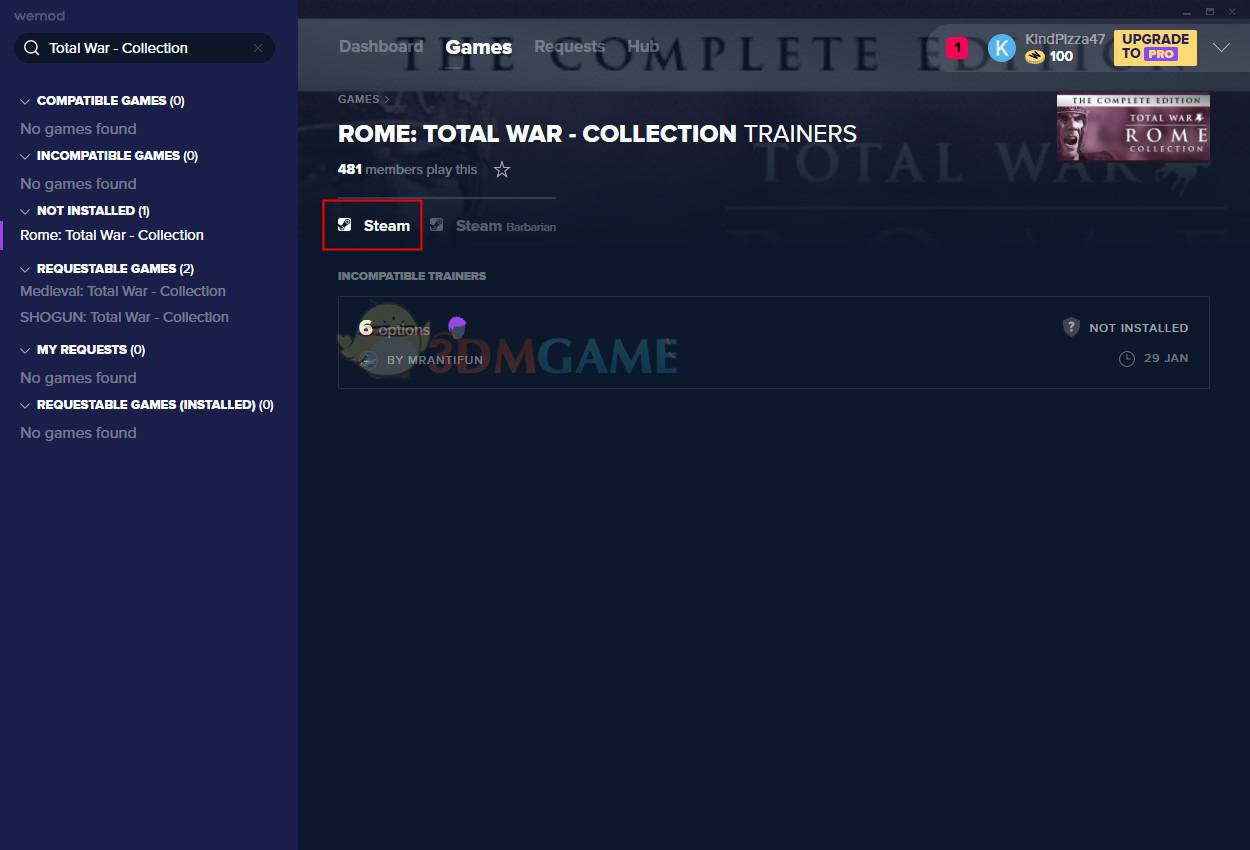Click the Upgrade to Pro button

(1155, 47)
